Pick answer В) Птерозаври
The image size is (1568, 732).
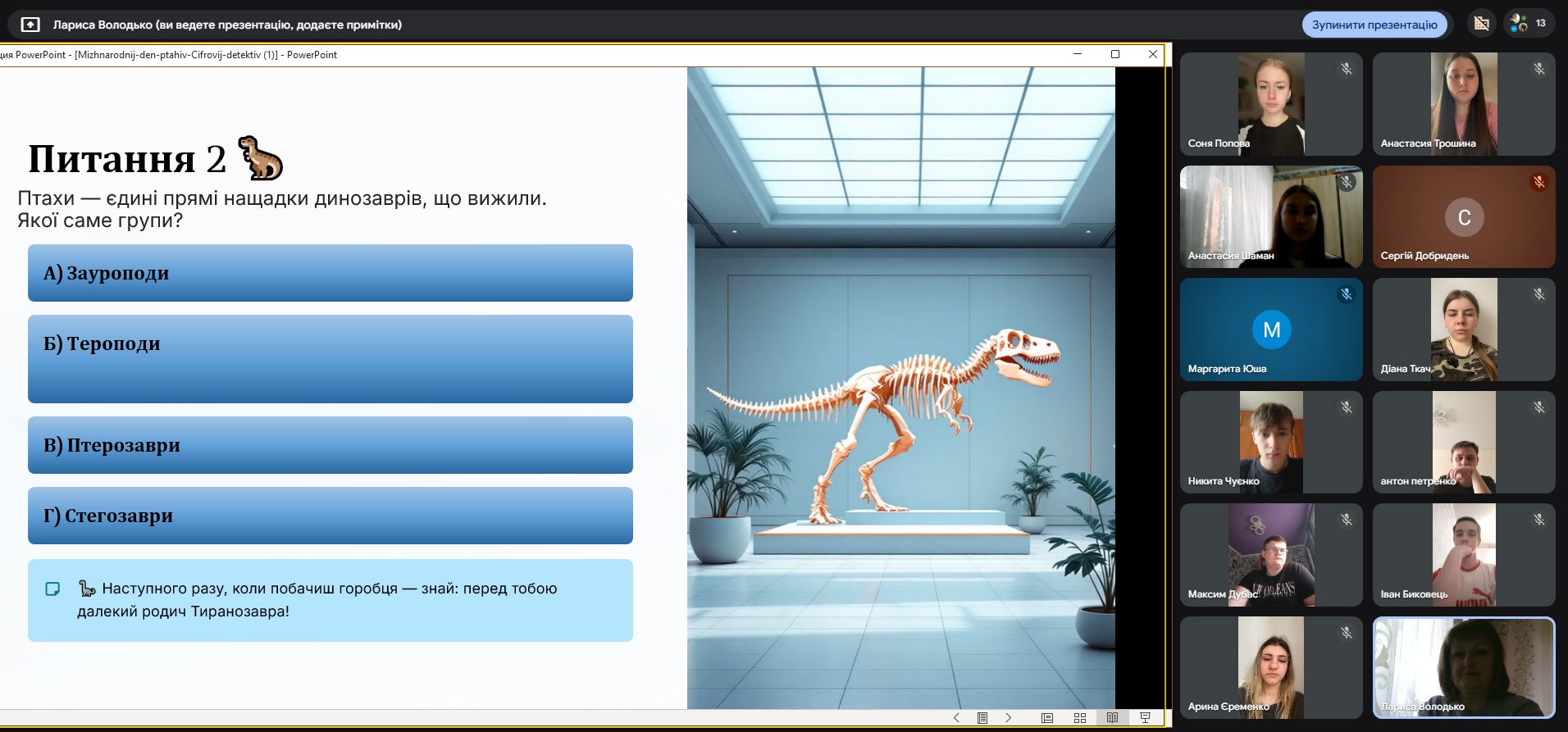click(330, 445)
